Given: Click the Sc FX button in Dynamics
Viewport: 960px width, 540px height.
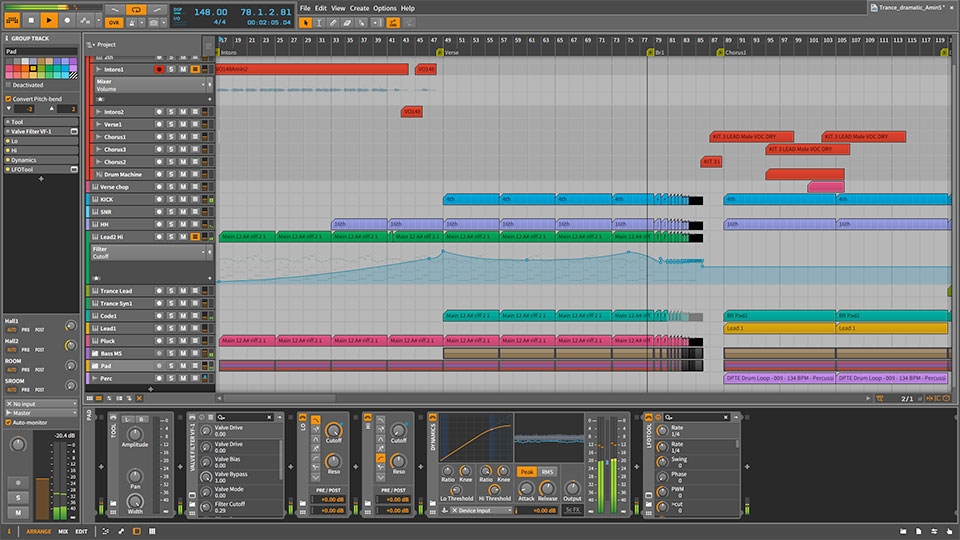Looking at the screenshot, I should point(572,510).
